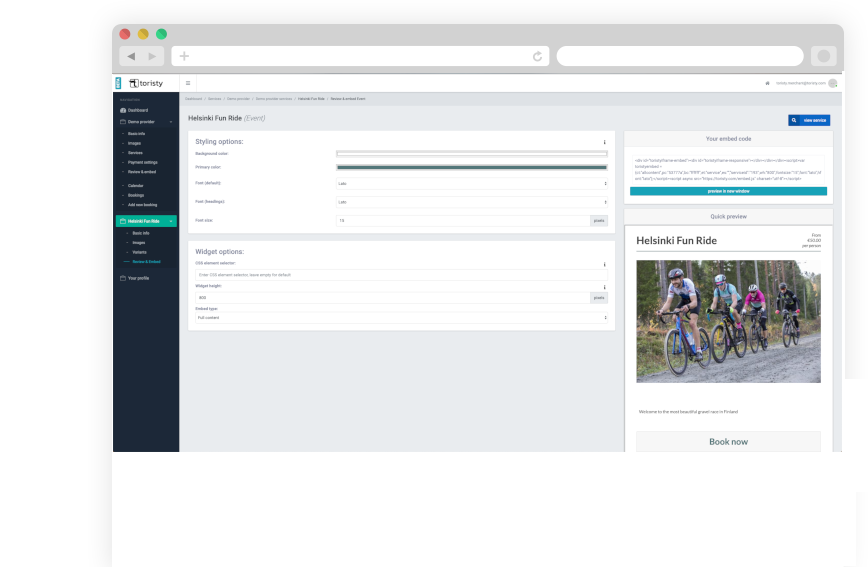868x567 pixels.
Task: Focus the Widget height input field
Action: tap(392, 297)
